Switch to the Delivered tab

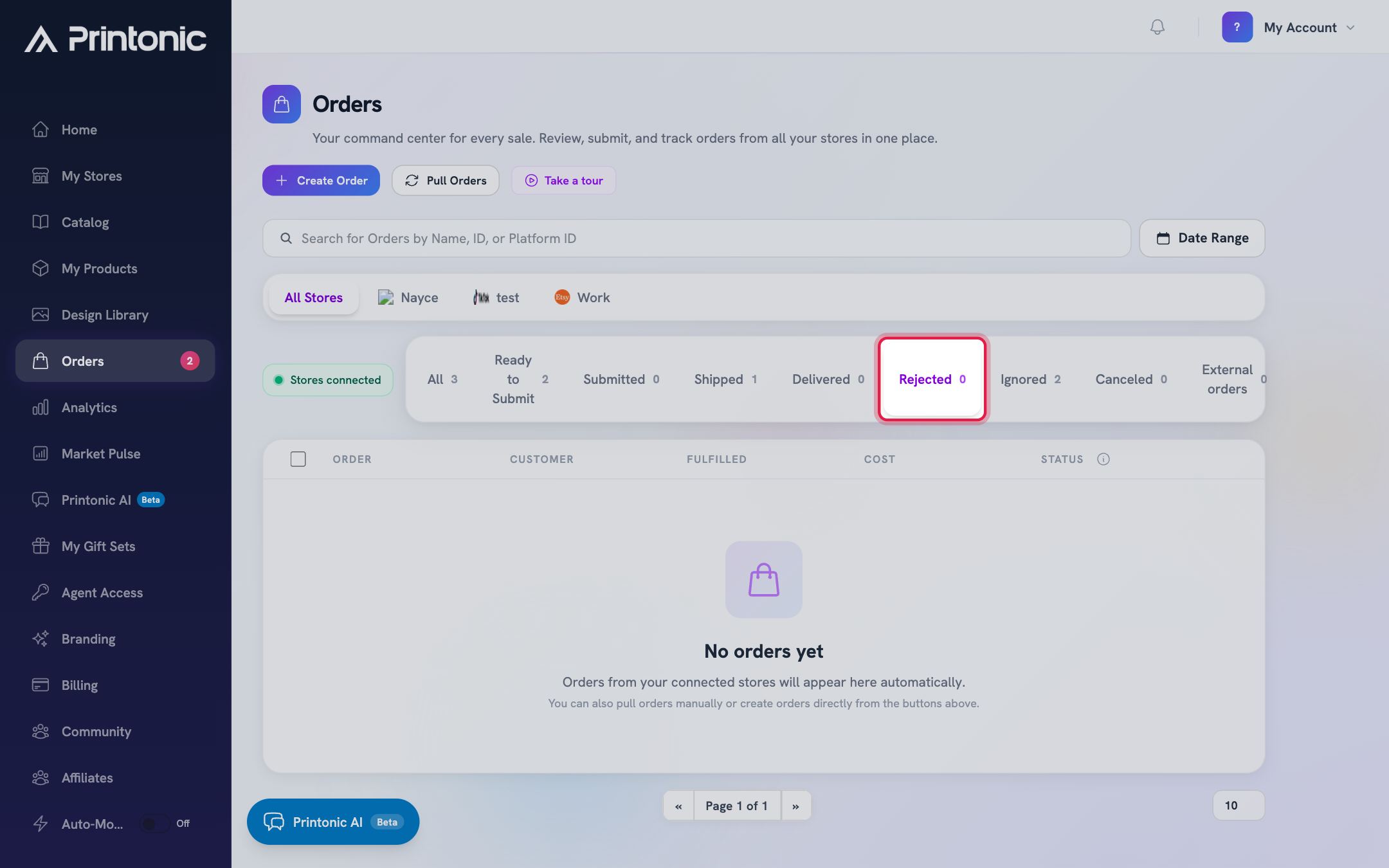[828, 379]
